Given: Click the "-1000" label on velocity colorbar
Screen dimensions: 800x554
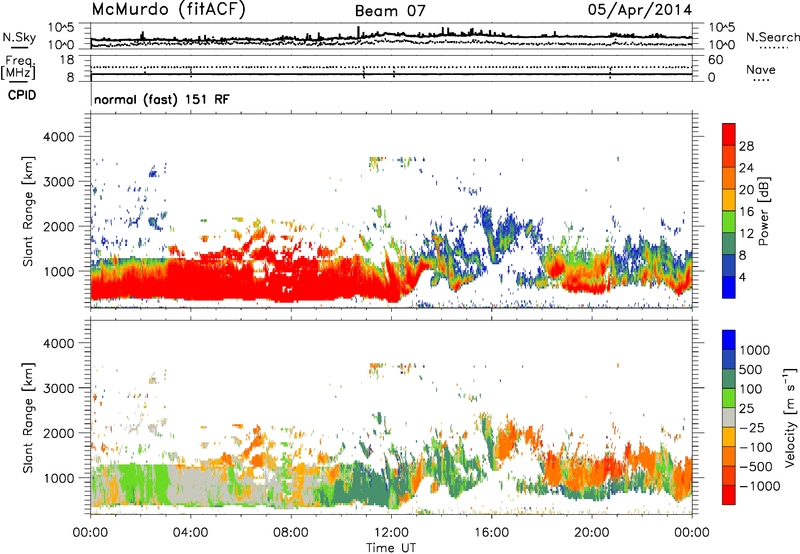Looking at the screenshot, I should pyautogui.click(x=759, y=486).
